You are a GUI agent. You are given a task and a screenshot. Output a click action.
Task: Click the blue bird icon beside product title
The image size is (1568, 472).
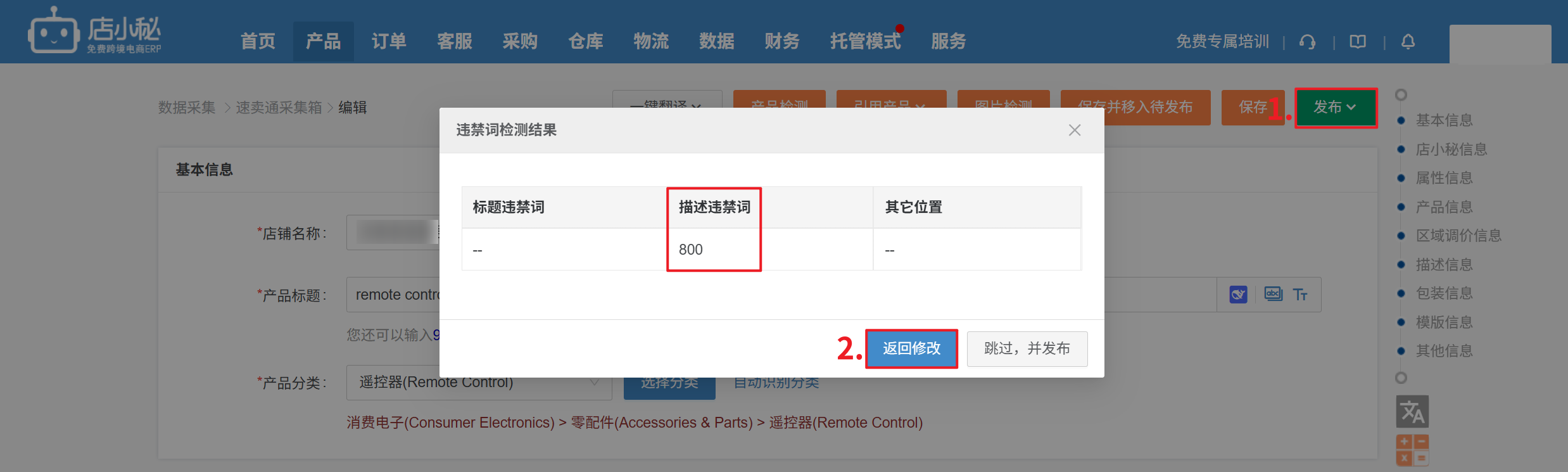pyautogui.click(x=1238, y=295)
